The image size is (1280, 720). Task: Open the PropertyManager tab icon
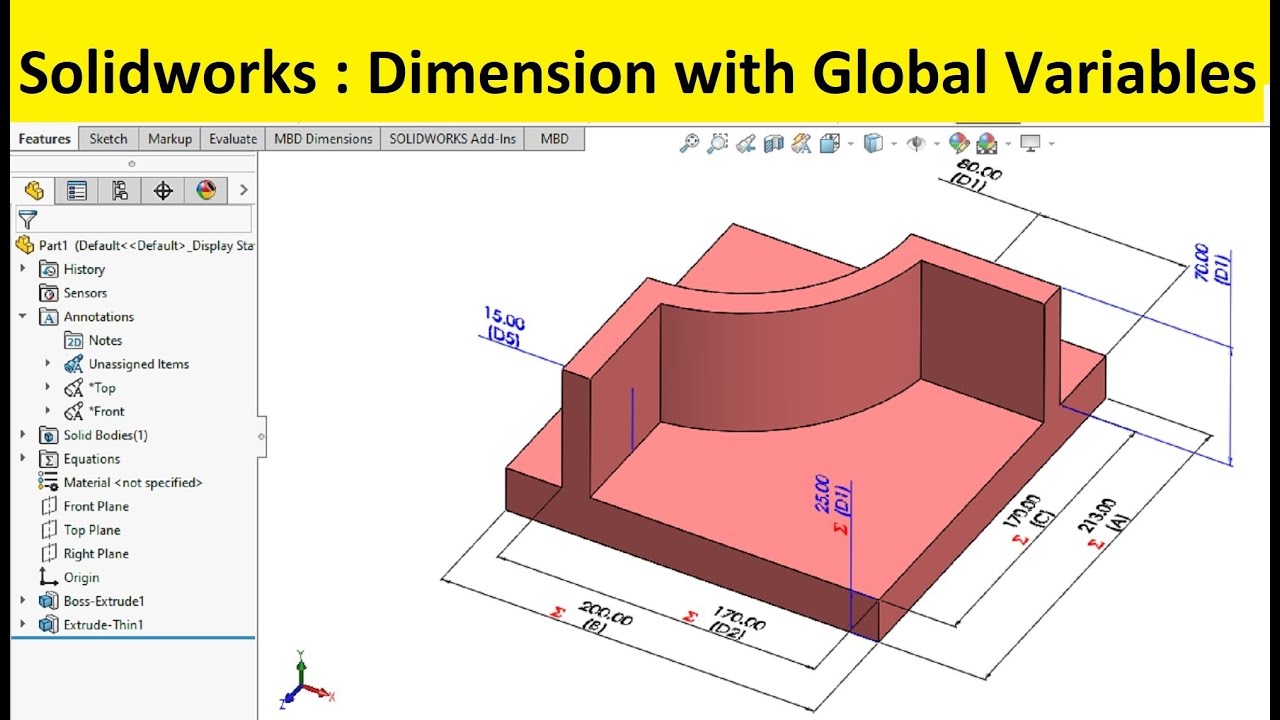(77, 190)
